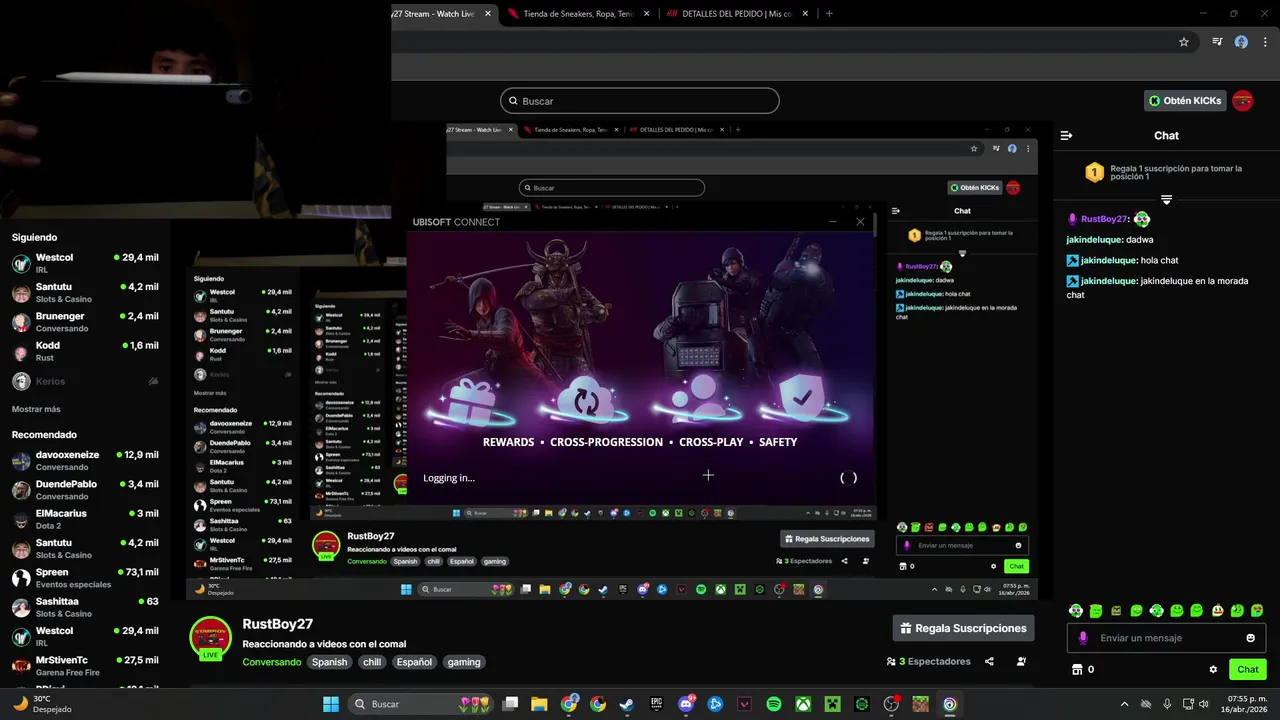The width and height of the screenshot is (1280, 720).
Task: Select the chill tag
Action: coord(372,662)
